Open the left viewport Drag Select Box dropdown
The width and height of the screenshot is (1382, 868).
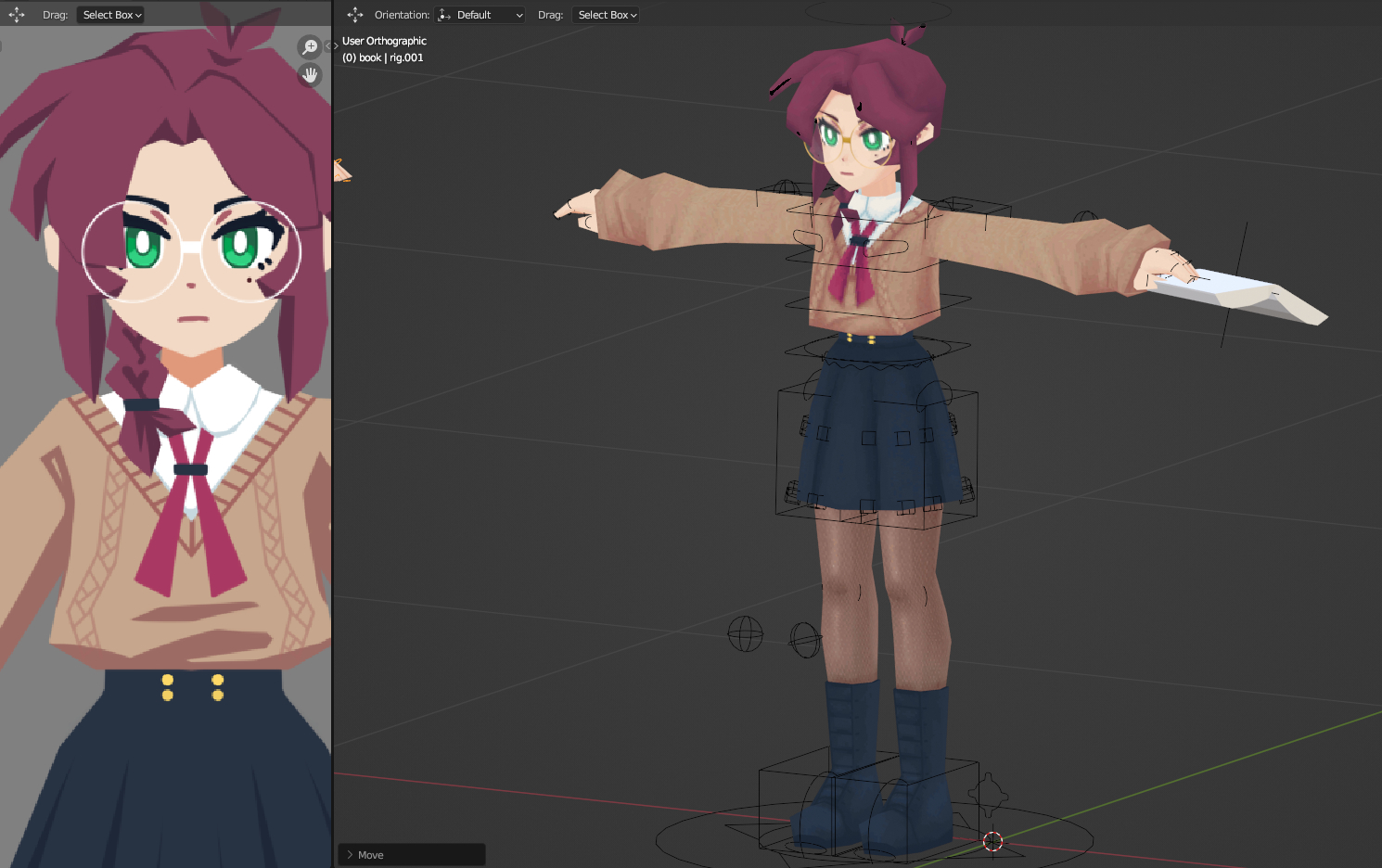pyautogui.click(x=111, y=15)
